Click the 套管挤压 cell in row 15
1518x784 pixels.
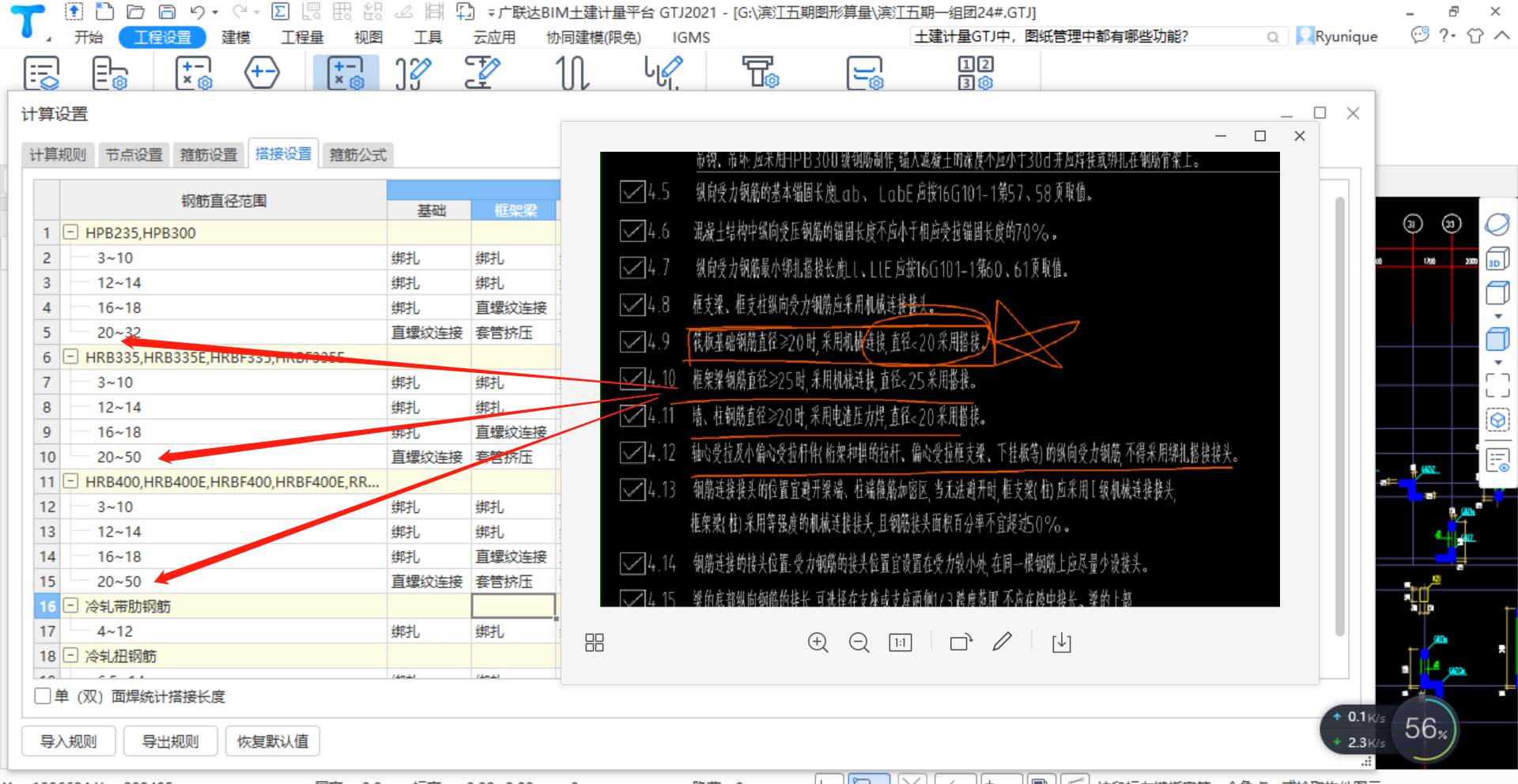click(x=514, y=582)
